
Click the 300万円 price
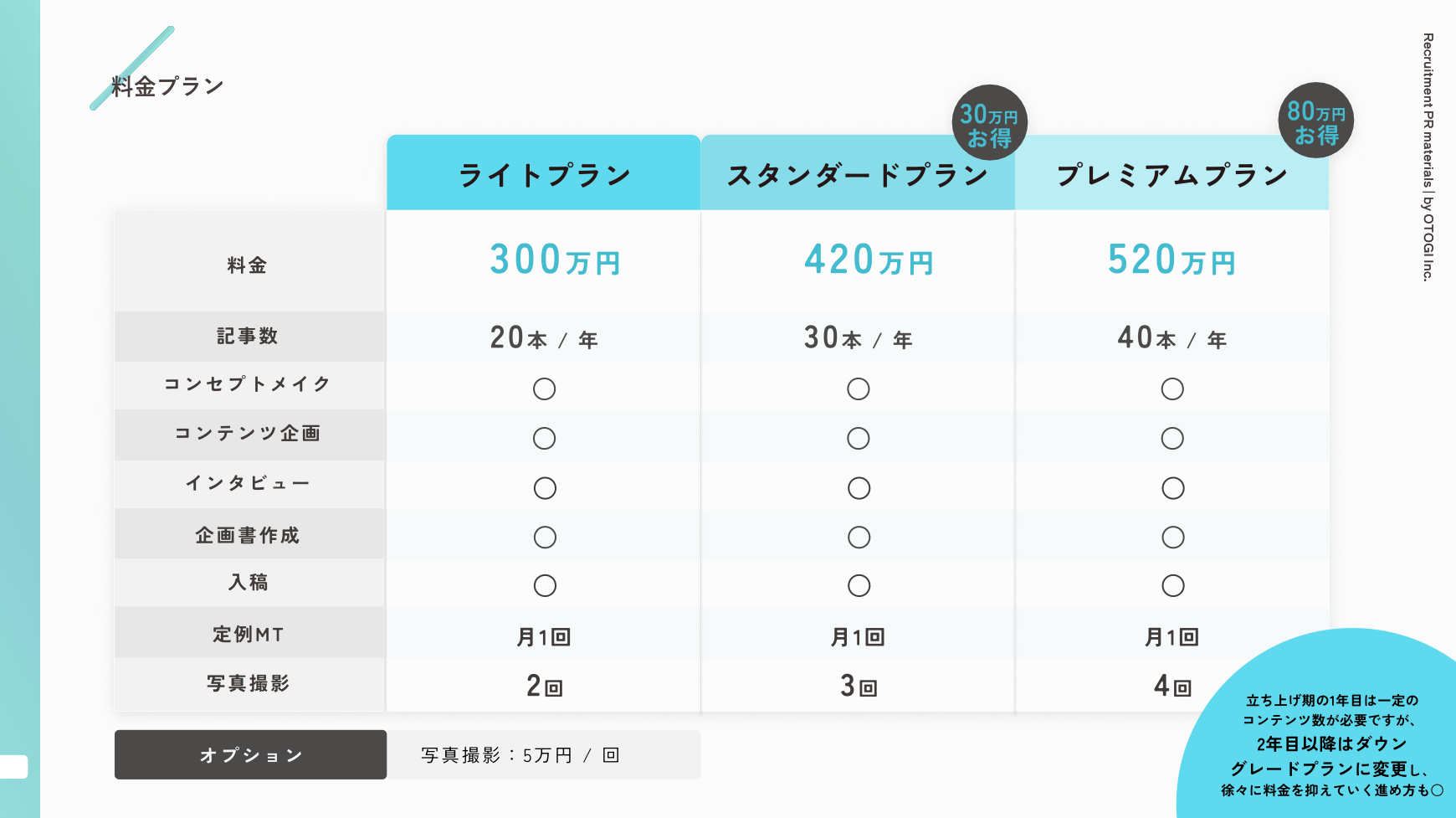coord(555,260)
